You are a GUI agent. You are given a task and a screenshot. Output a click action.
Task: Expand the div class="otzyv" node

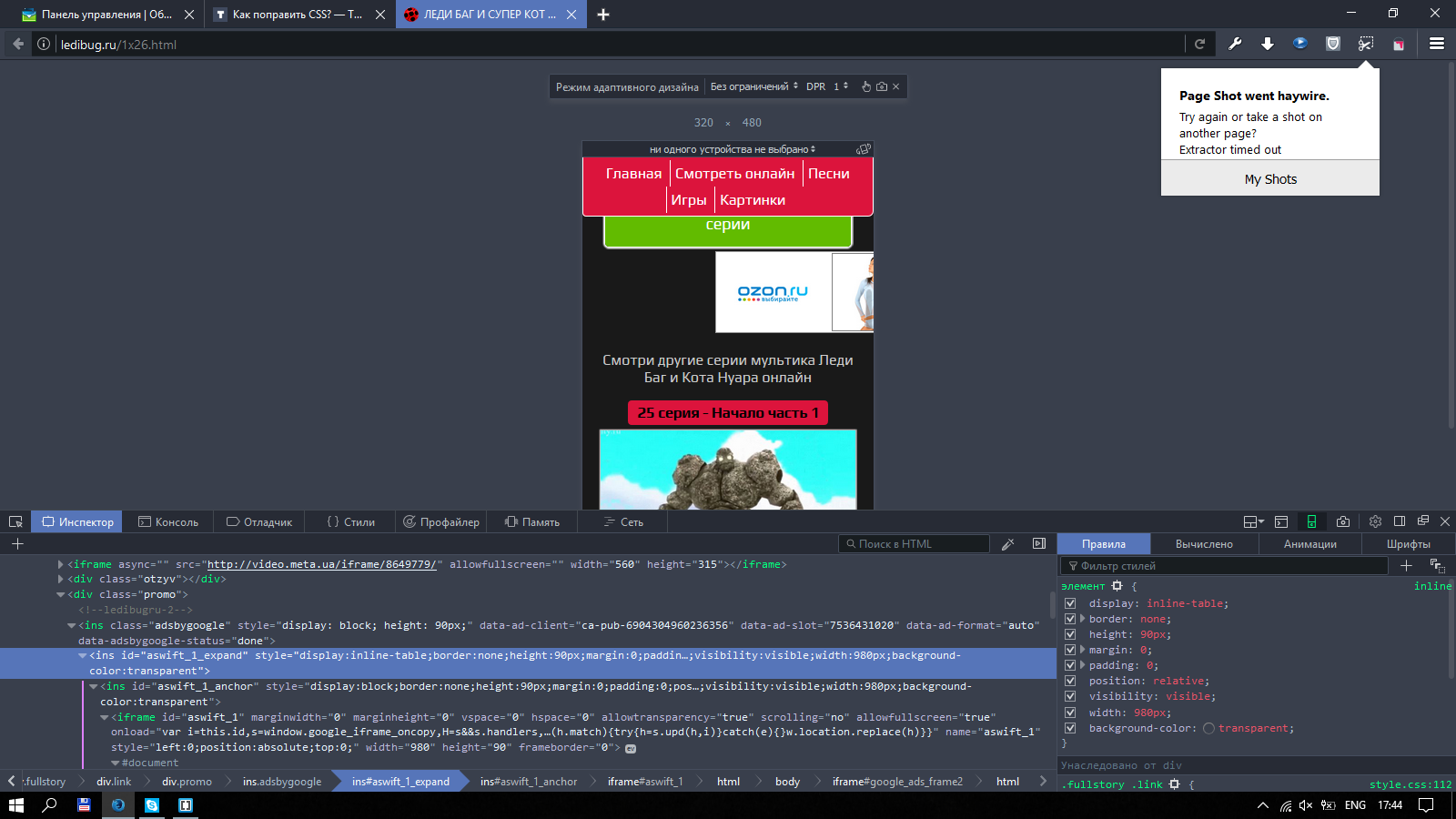click(x=61, y=579)
